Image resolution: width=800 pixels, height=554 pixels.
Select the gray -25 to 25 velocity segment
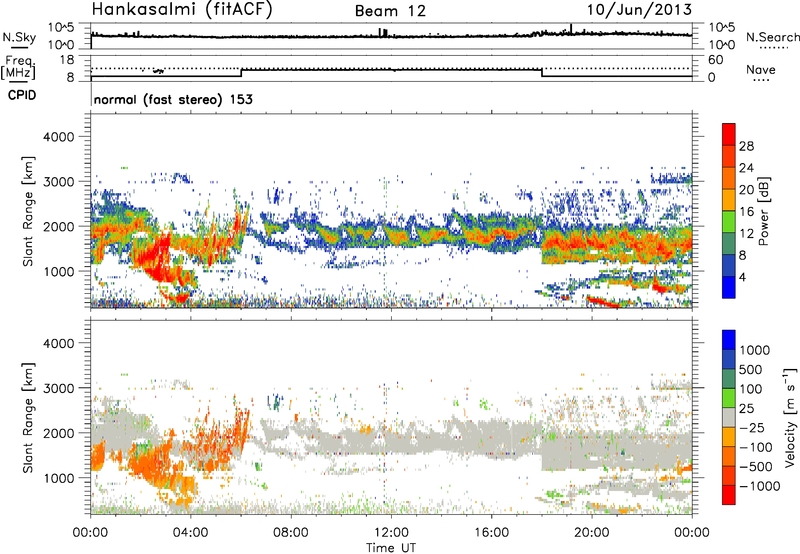[729, 417]
